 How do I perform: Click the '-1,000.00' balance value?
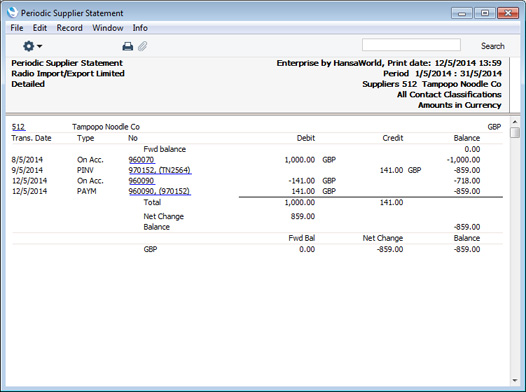tap(463, 160)
